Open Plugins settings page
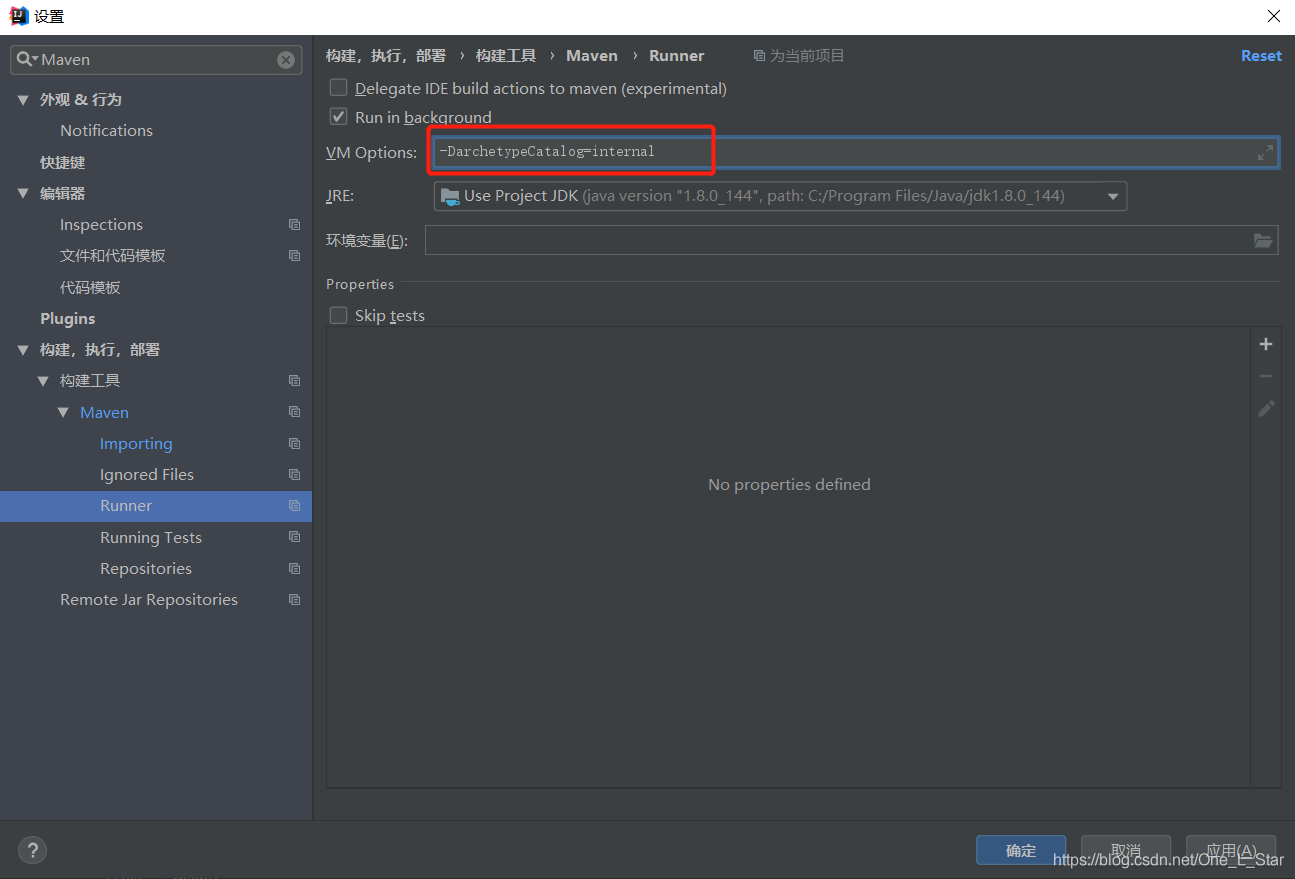The width and height of the screenshot is (1295, 879). pyautogui.click(x=67, y=318)
